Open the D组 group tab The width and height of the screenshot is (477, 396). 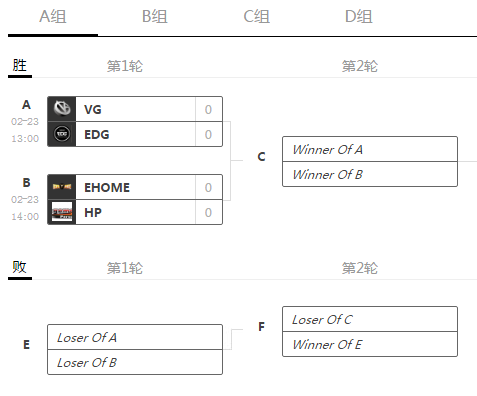click(359, 17)
